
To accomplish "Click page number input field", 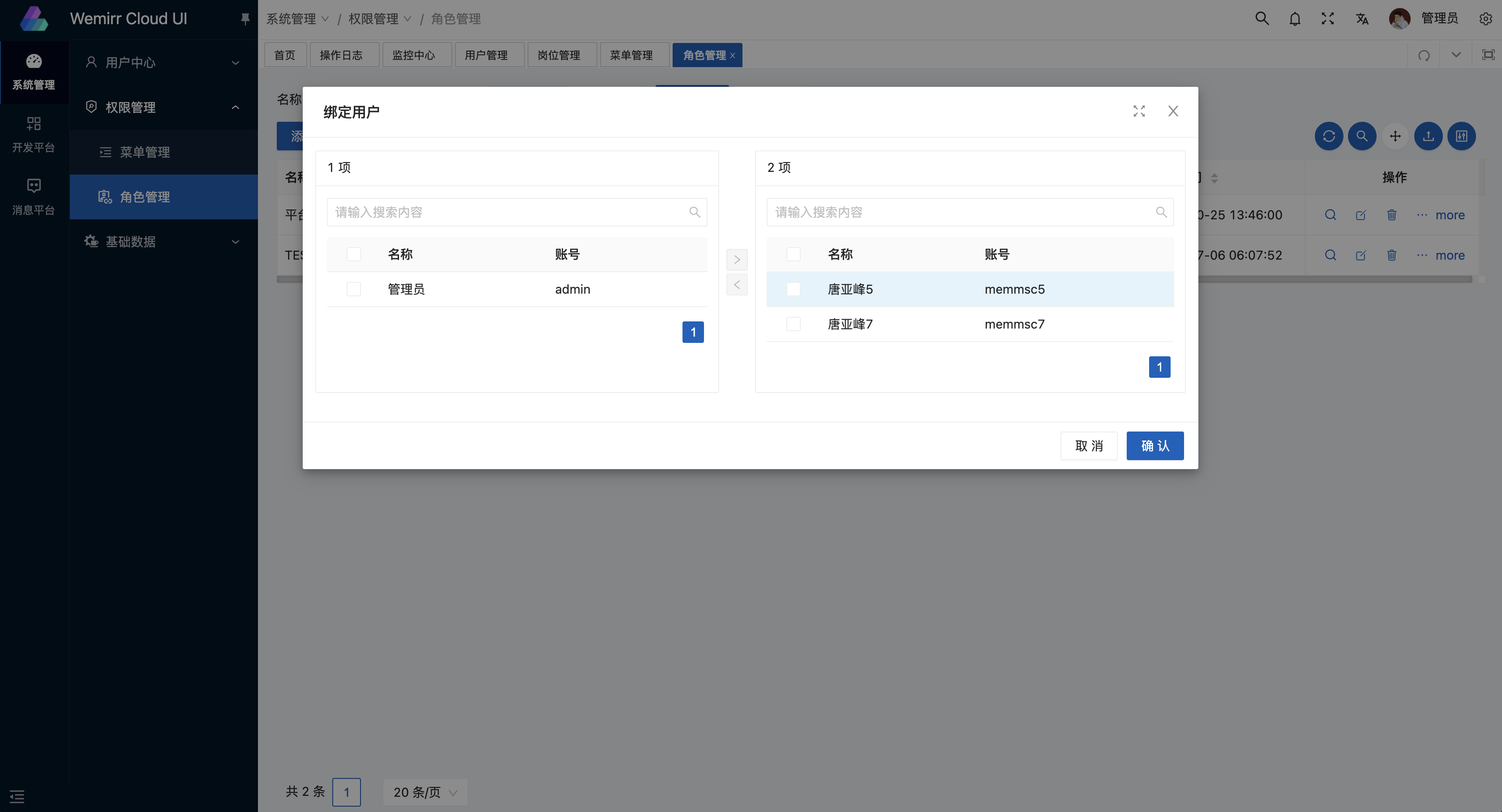I will coord(346,791).
